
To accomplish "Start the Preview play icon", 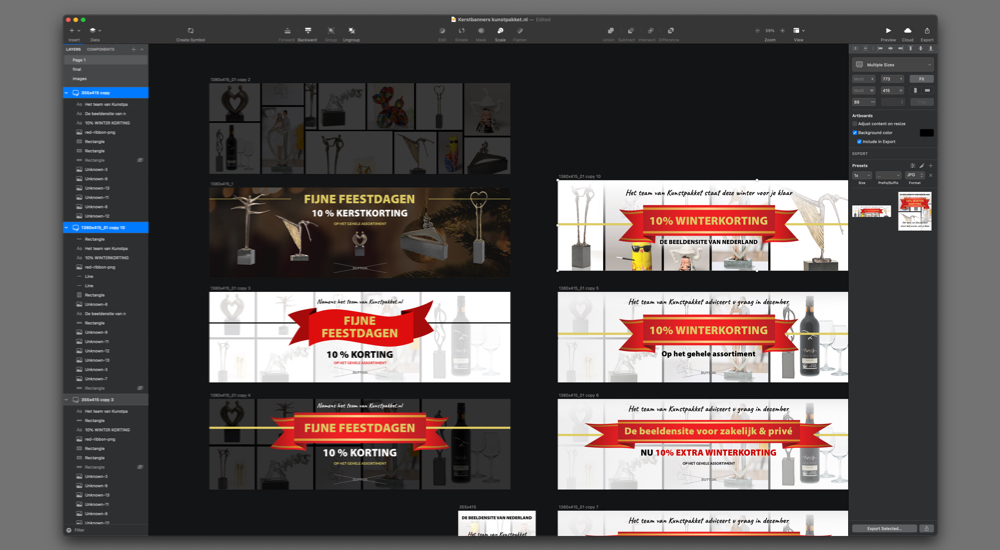I will click(x=888, y=31).
